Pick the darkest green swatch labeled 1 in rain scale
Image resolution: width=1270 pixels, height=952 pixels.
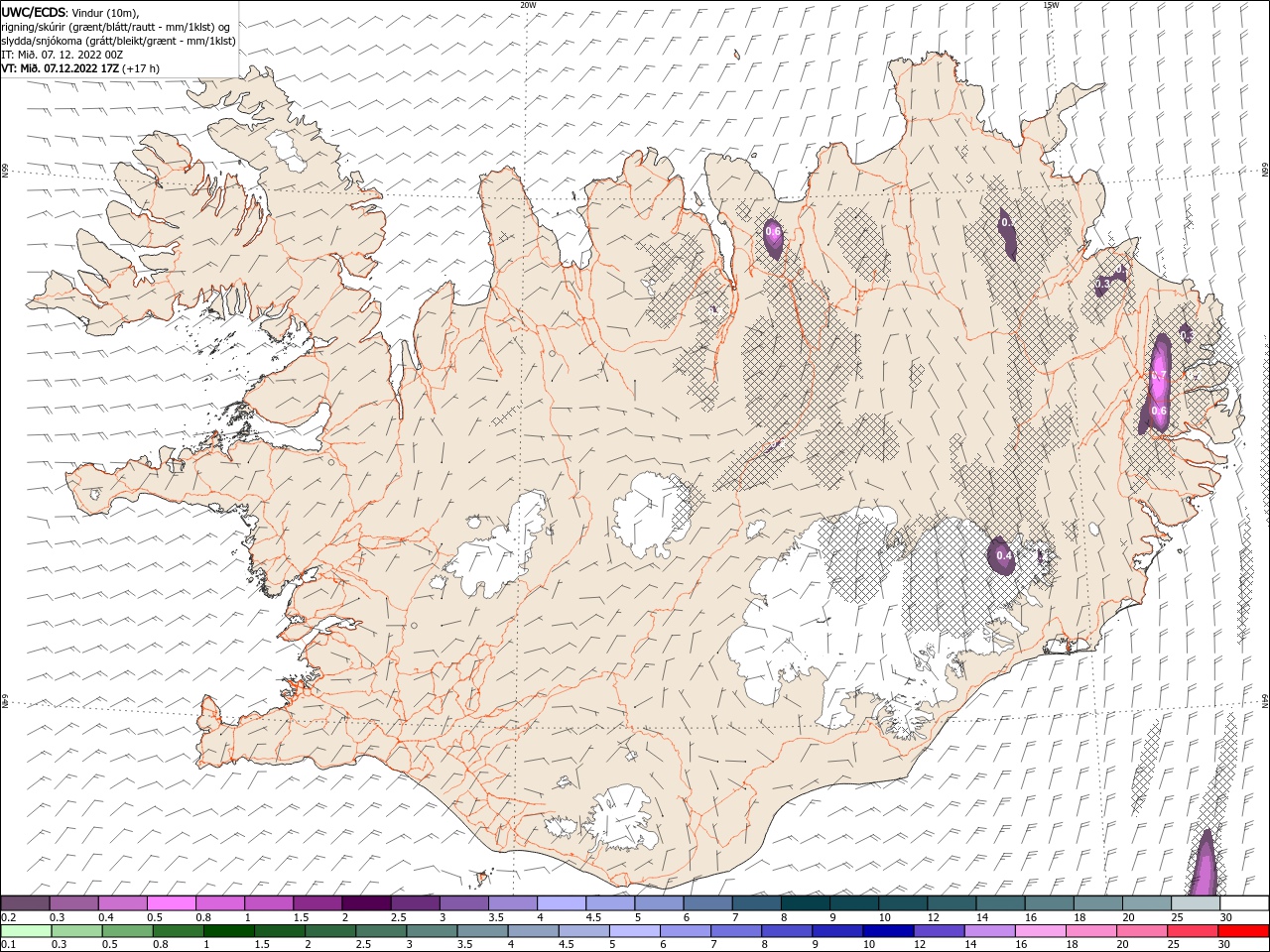point(229,930)
